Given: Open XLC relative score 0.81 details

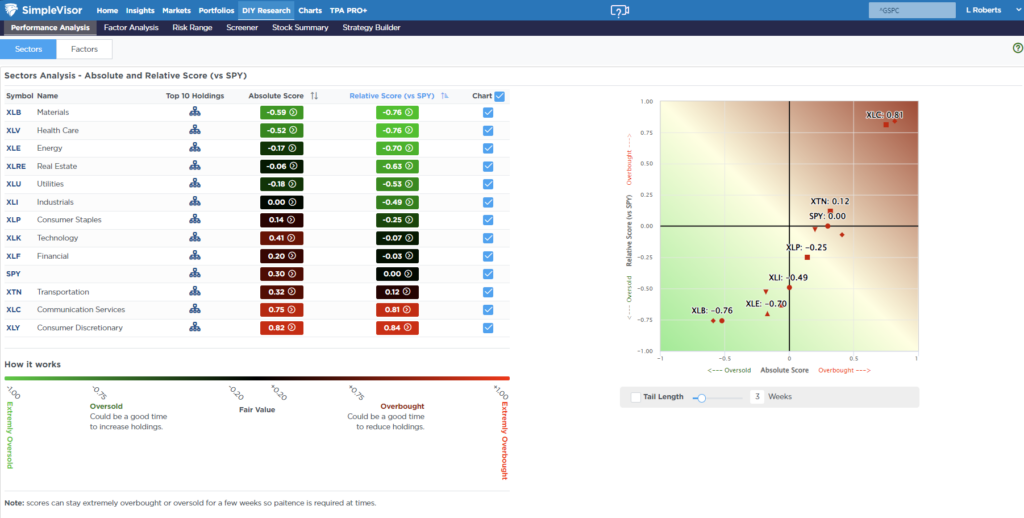Looking at the screenshot, I should (x=397, y=310).
